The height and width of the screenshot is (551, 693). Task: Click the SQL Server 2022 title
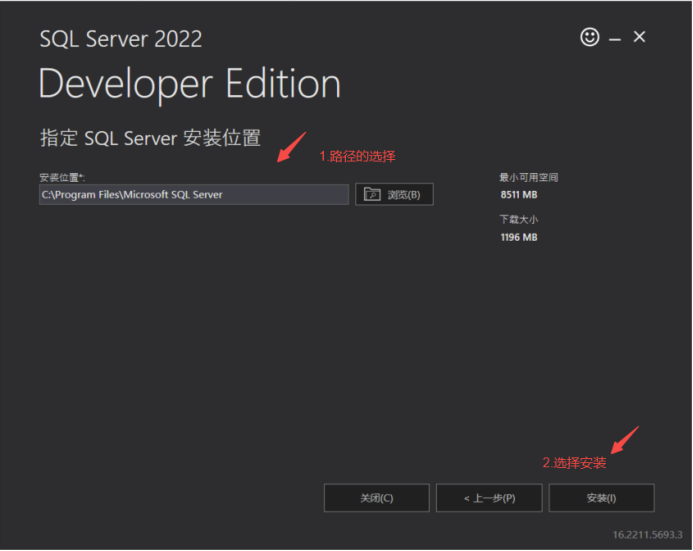point(121,39)
